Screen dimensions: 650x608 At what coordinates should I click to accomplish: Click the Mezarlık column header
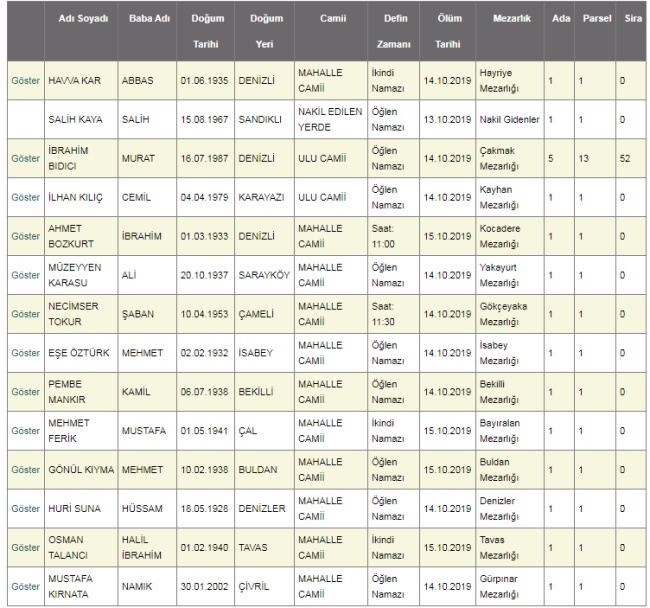(511, 20)
